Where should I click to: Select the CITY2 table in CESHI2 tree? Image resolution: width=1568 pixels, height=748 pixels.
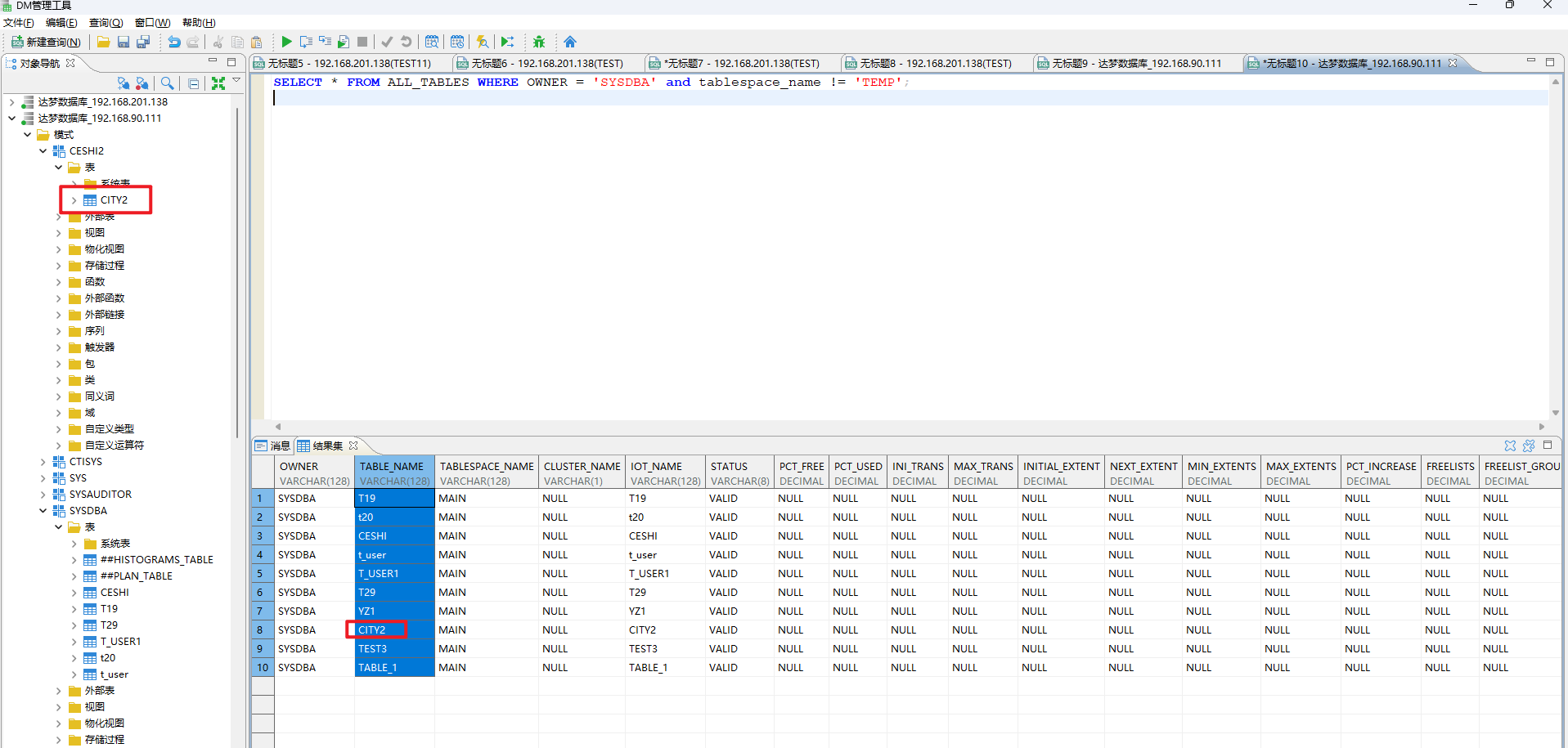(x=114, y=200)
